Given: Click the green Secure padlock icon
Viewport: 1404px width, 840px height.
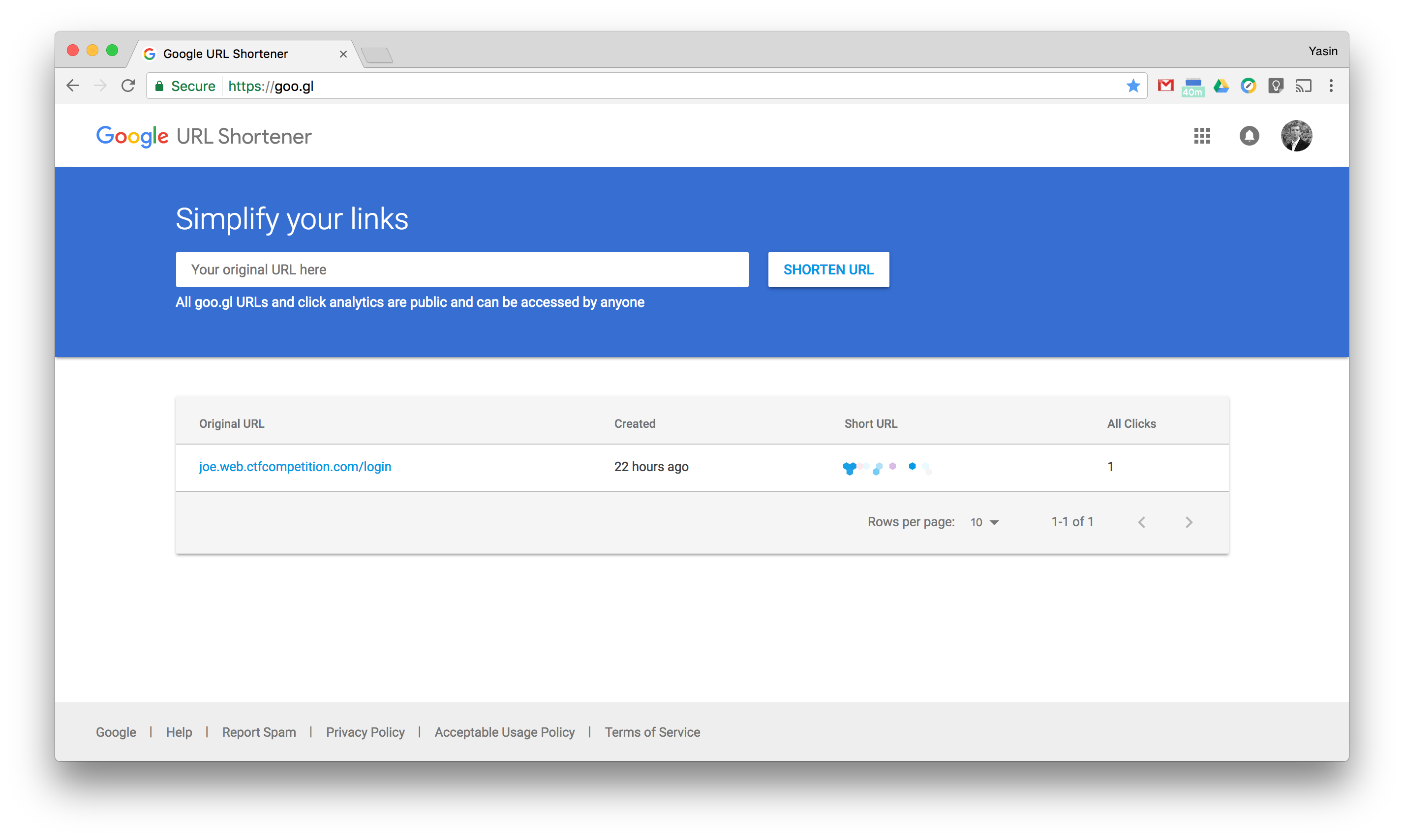Looking at the screenshot, I should pos(160,86).
